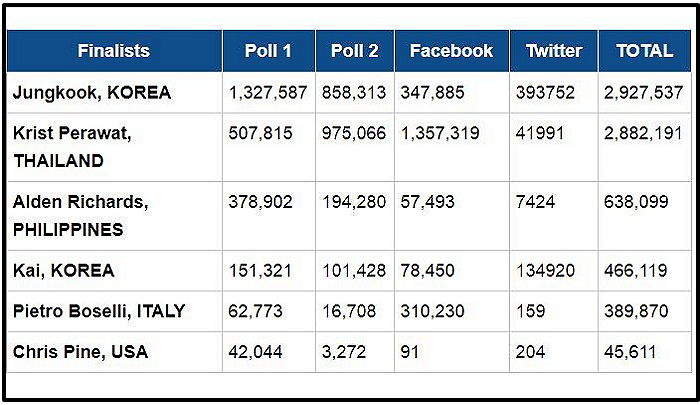The image size is (700, 405).
Task: Click the Pietro Boselli, ITALY cell
Action: [99, 311]
